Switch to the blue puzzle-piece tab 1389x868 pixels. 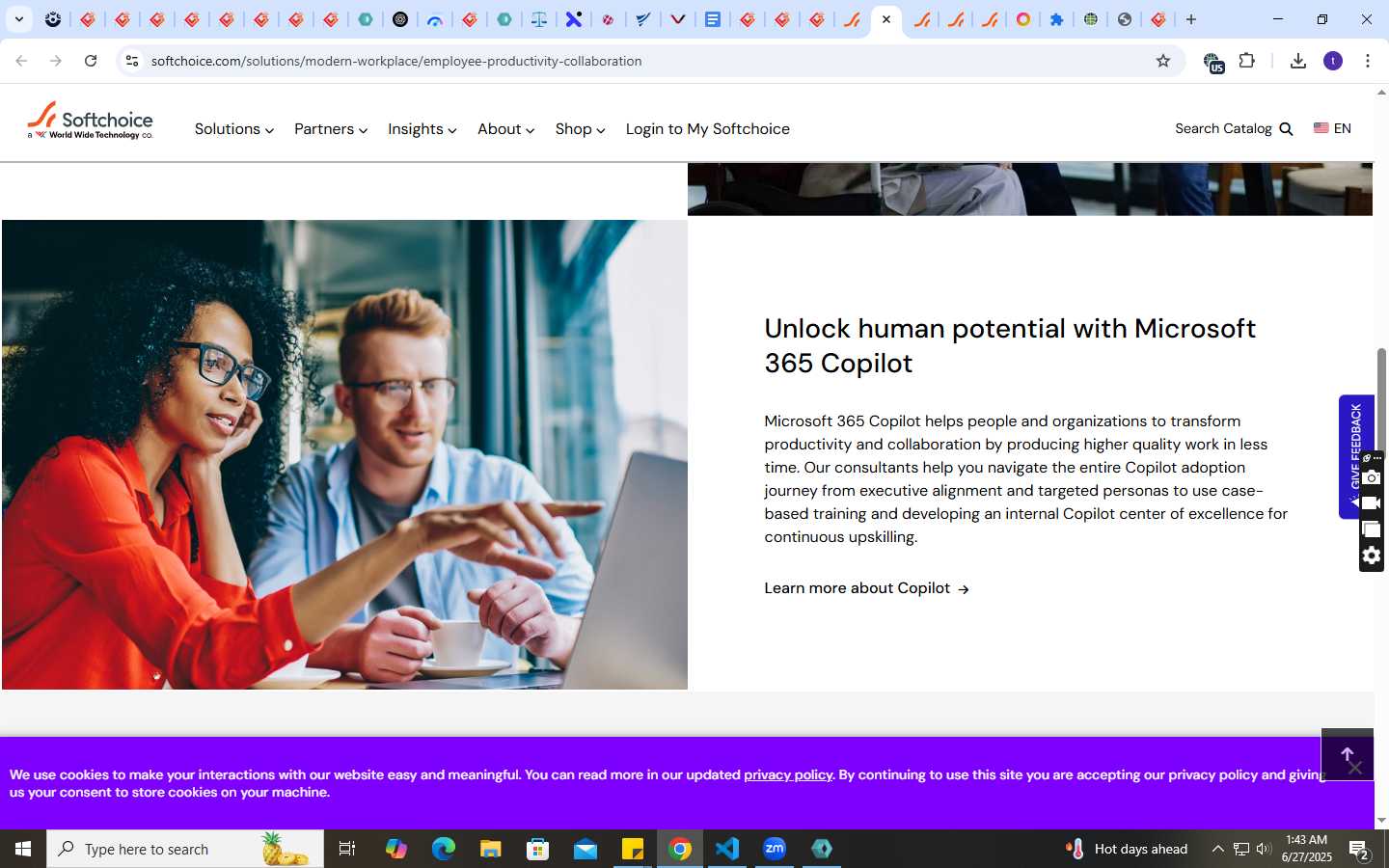(x=1057, y=19)
